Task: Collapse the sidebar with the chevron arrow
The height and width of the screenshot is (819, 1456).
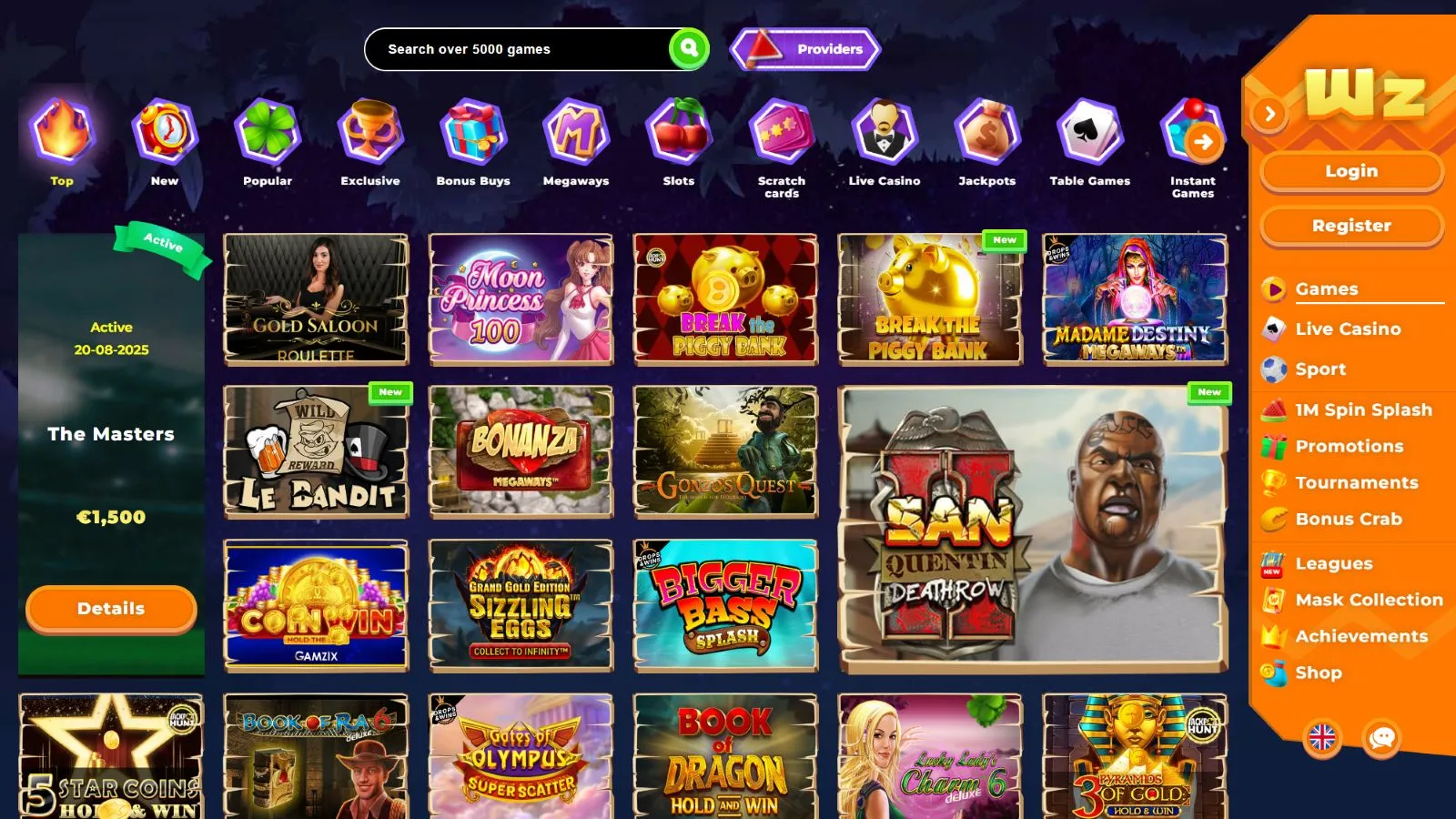Action: [1269, 114]
